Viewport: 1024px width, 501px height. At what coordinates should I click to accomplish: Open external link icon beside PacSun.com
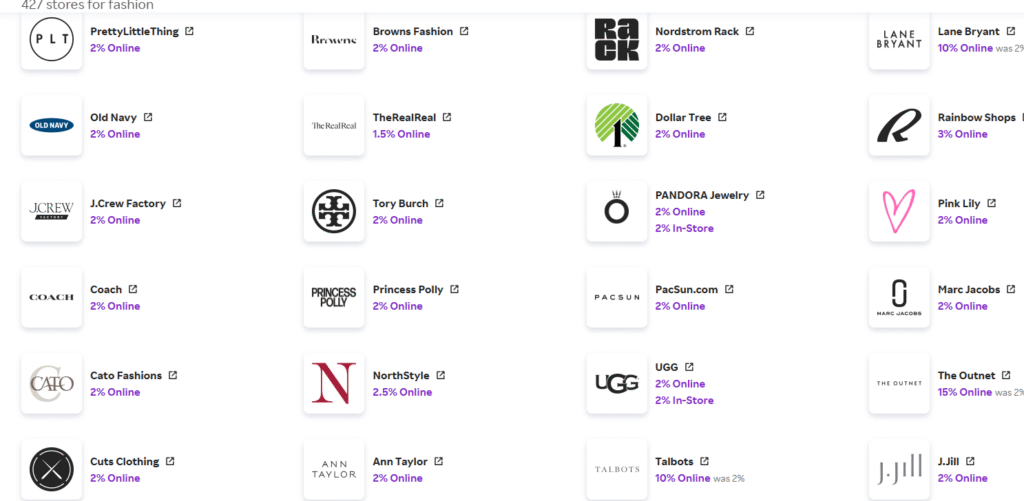(729, 289)
